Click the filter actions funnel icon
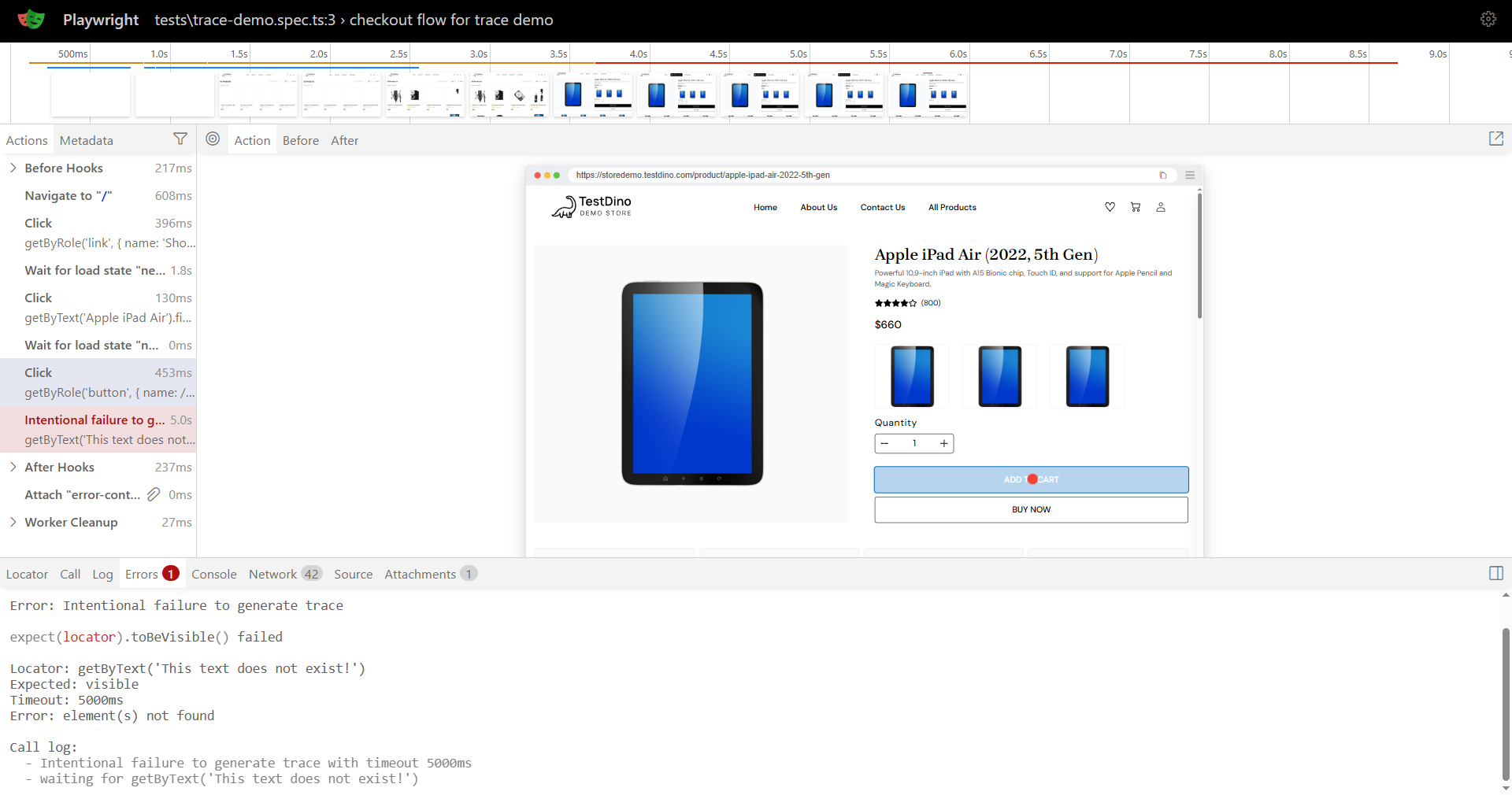This screenshot has height=795, width=1512. tap(180, 139)
